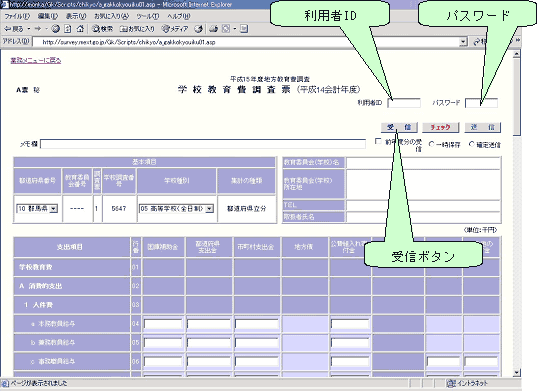Open the ツール menu
This screenshot has height=391, width=539.
coord(148,16)
